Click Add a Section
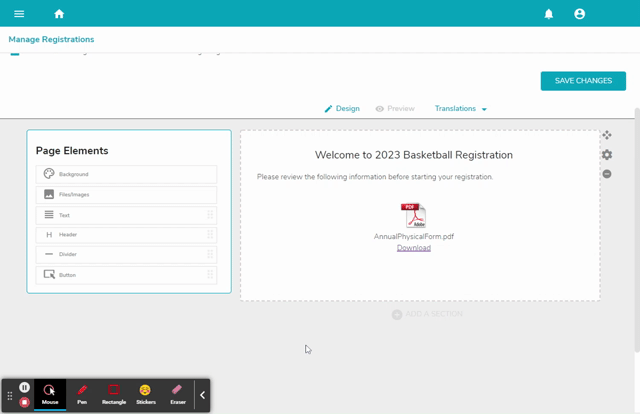640x414 pixels. (427, 314)
